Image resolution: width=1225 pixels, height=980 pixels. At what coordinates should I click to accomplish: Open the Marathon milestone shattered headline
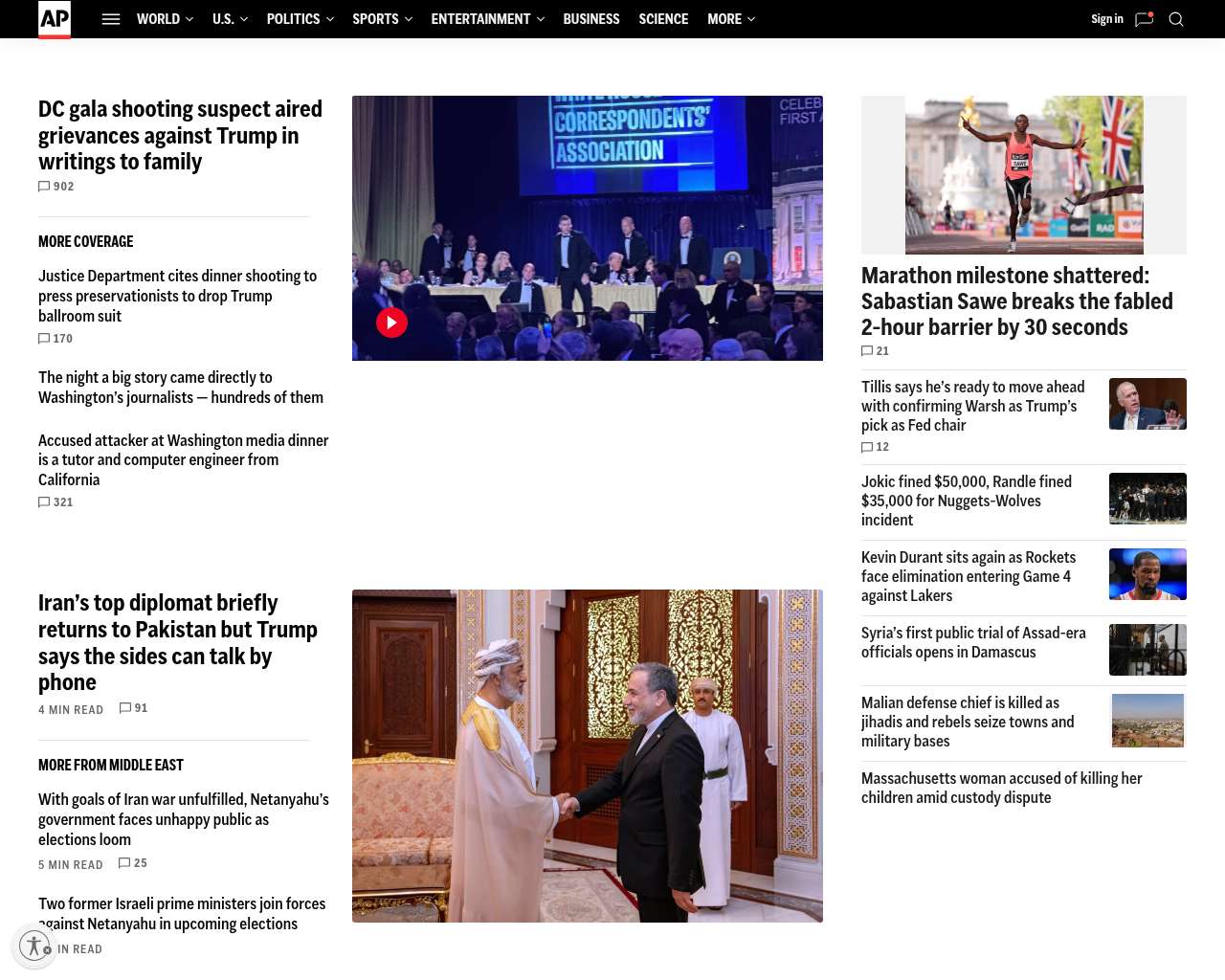[1016, 301]
